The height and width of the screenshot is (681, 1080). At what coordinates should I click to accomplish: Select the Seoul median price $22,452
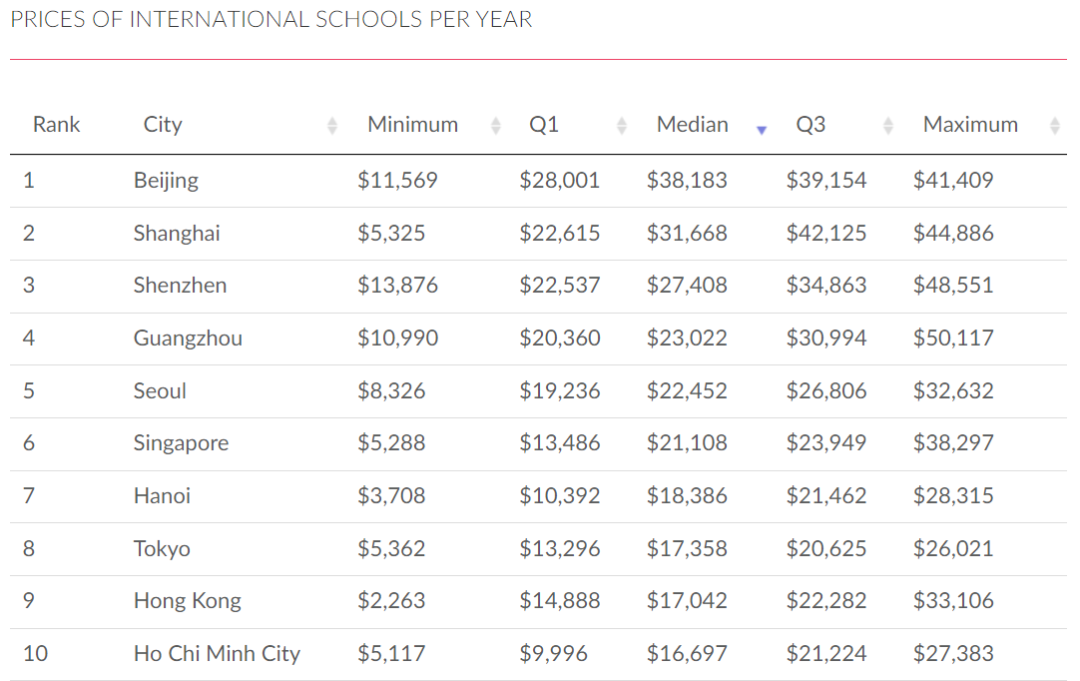[687, 390]
